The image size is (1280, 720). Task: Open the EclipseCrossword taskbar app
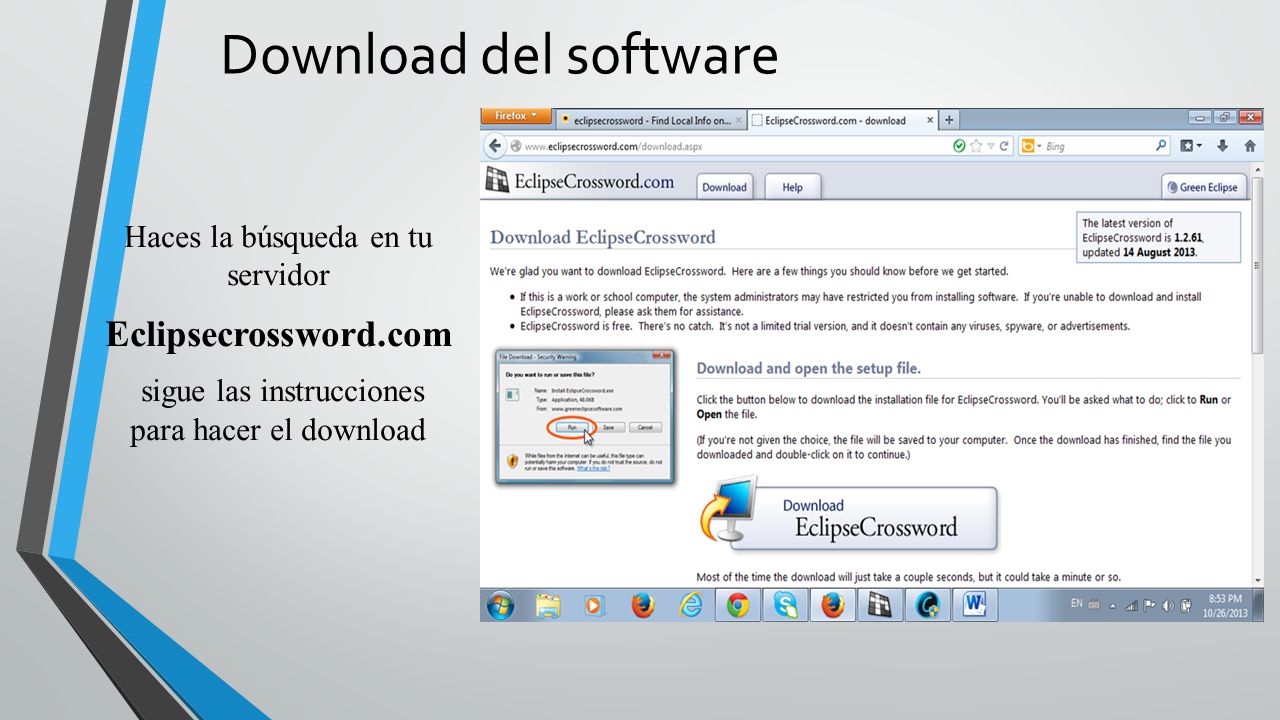click(879, 605)
